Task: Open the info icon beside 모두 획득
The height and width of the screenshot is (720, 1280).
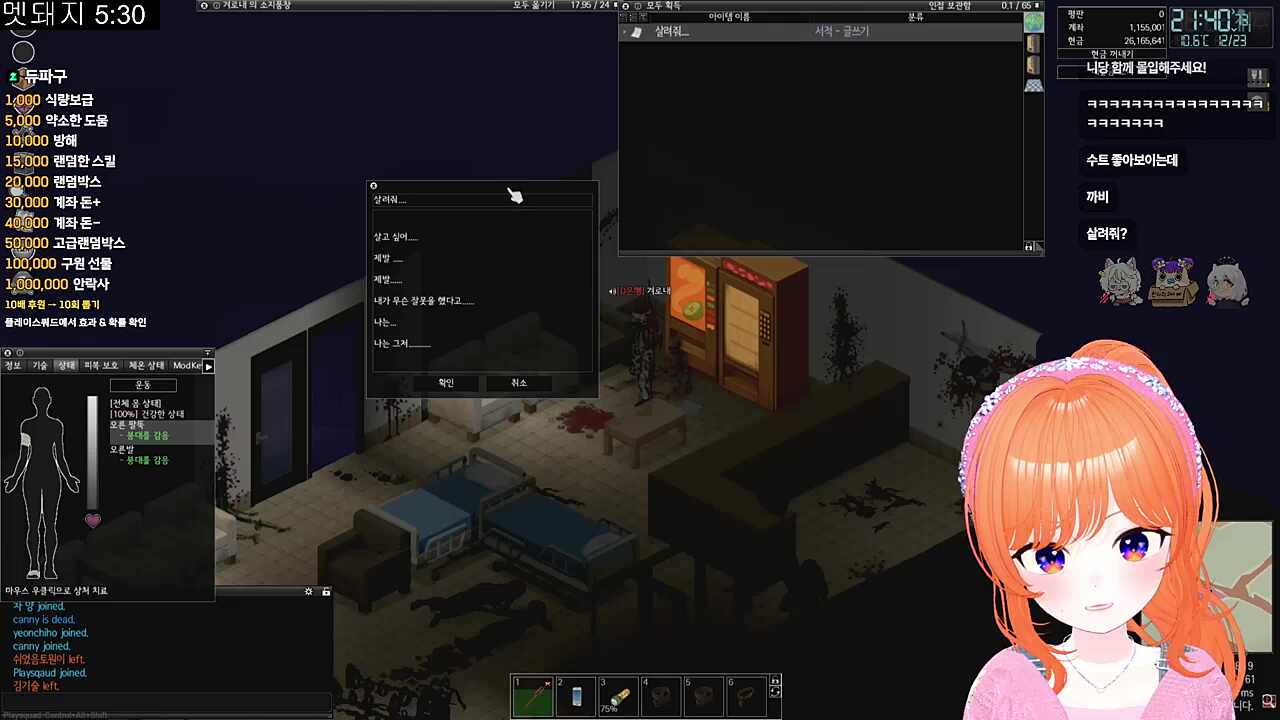Action: click(x=637, y=5)
